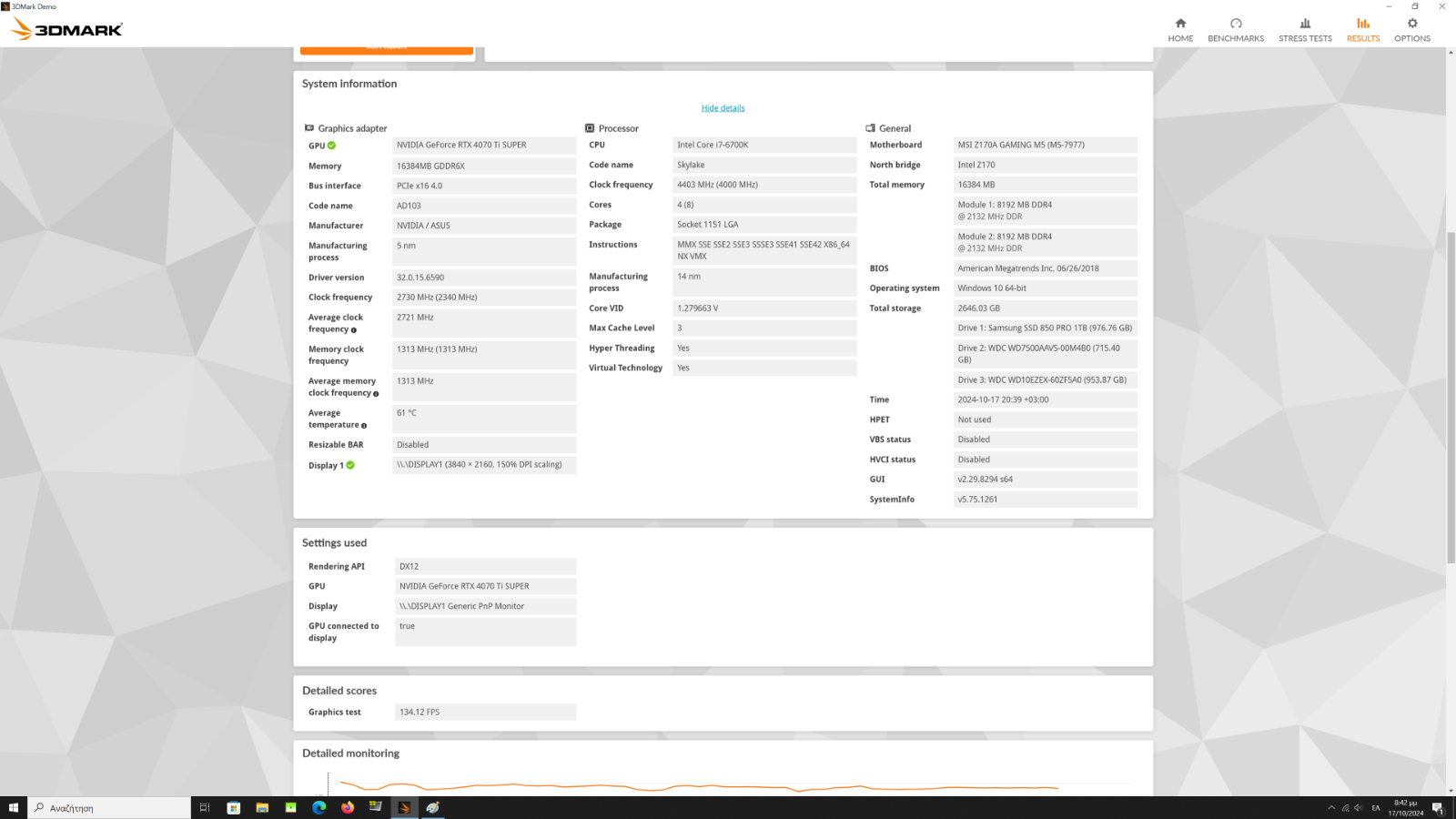The image size is (1456, 819).
Task: Open the Benchmarks tab
Action: coord(1236,30)
